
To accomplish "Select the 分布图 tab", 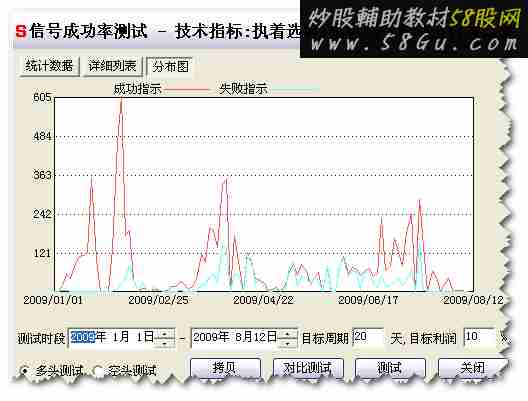I will (x=170, y=67).
